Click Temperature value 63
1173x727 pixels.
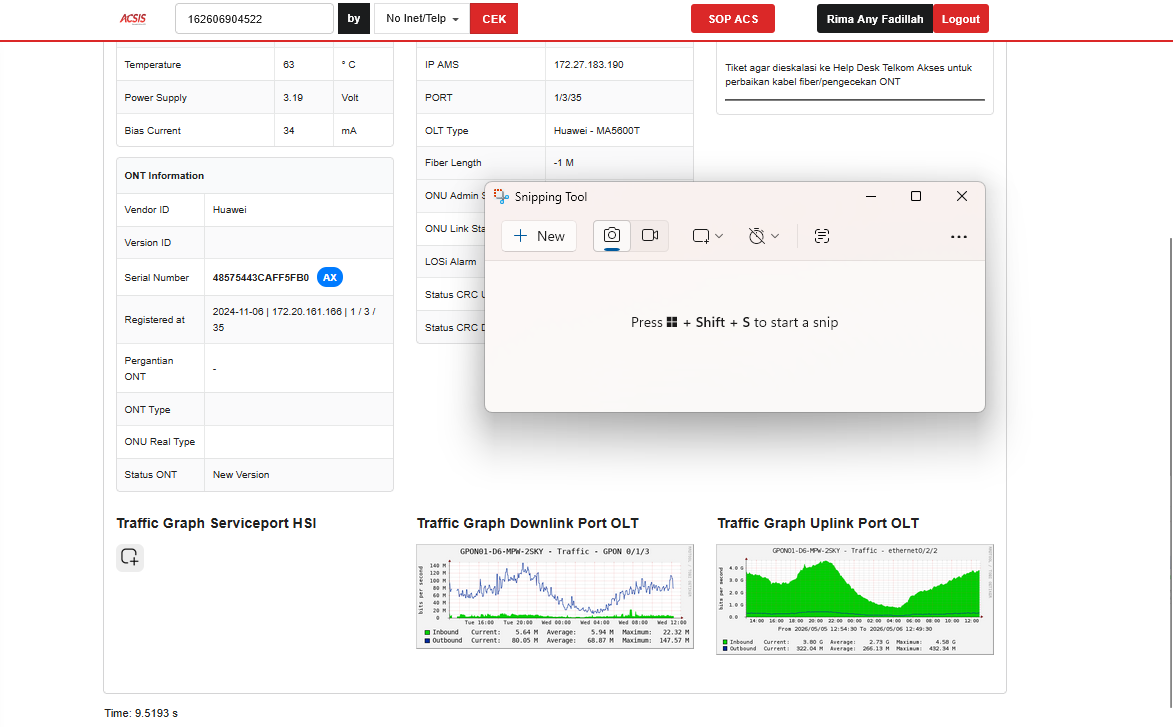(289, 64)
